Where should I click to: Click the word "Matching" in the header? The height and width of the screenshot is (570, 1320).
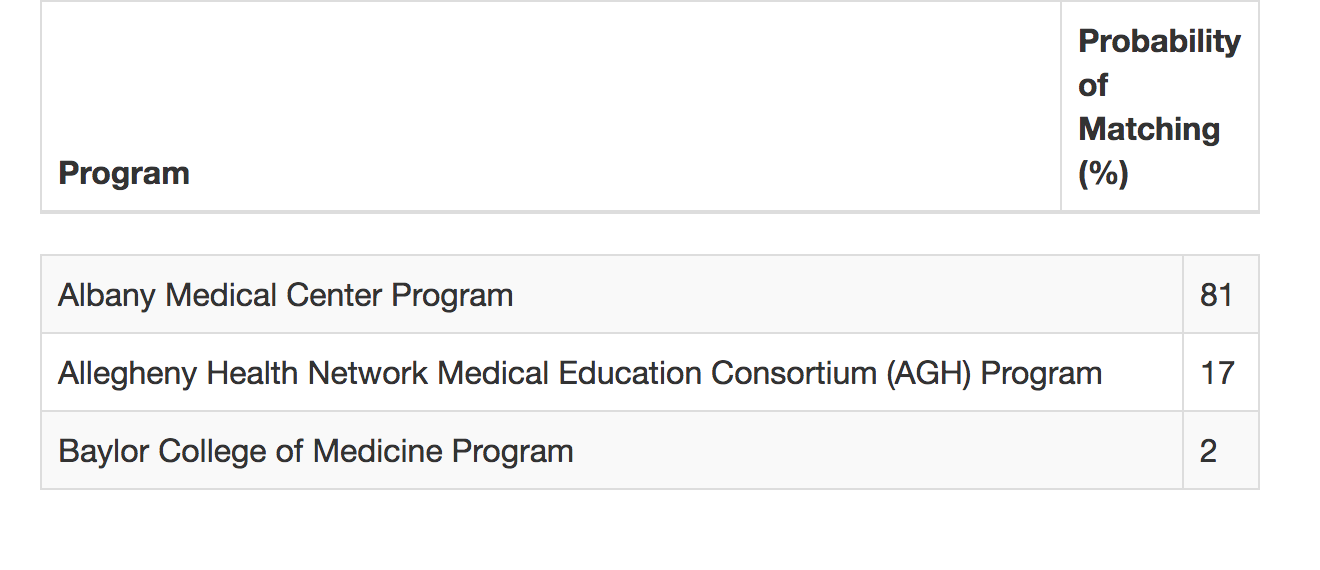point(1149,129)
